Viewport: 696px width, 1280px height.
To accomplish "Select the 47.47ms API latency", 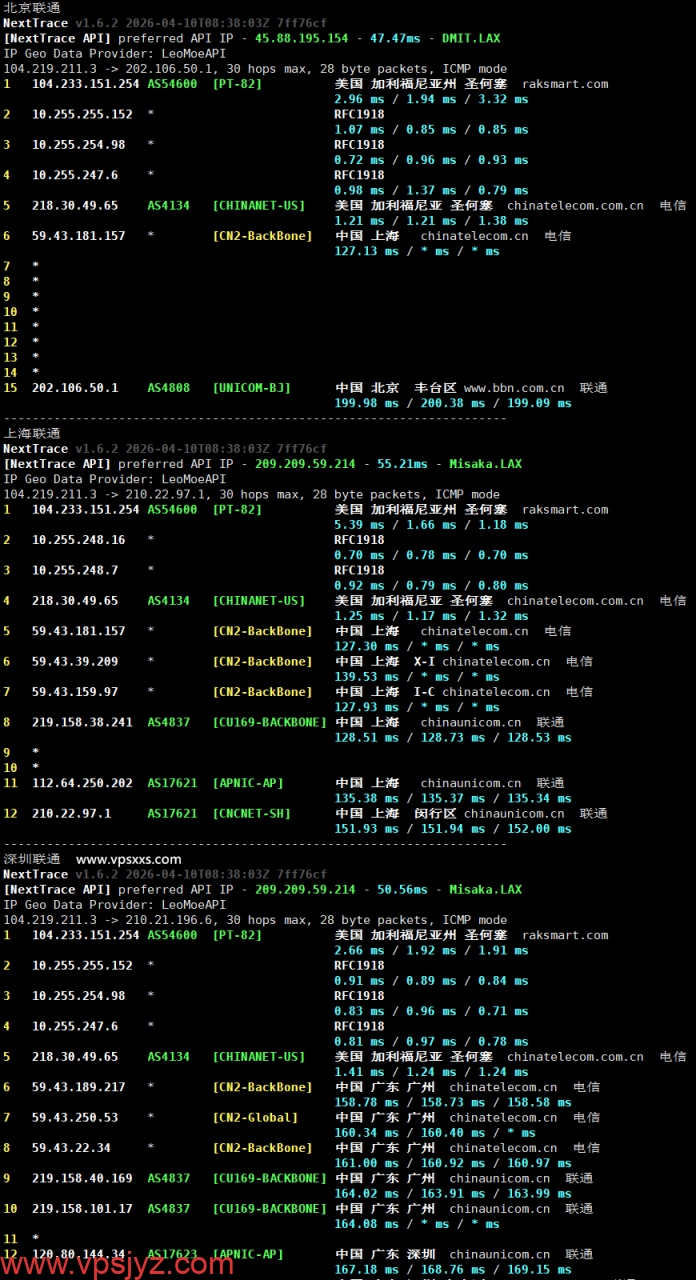I will pos(395,38).
